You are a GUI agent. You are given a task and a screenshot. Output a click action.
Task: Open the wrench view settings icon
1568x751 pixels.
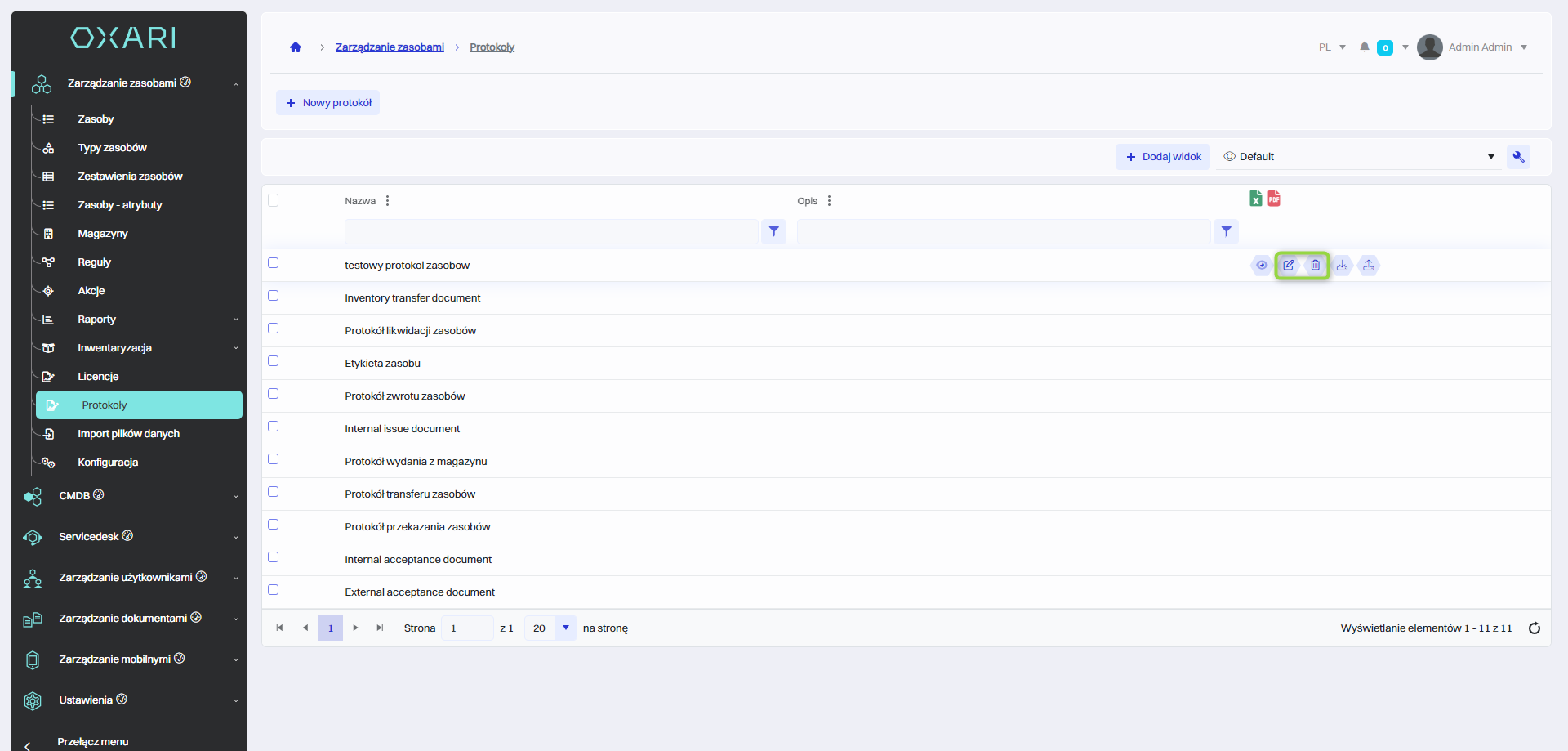[1518, 157]
